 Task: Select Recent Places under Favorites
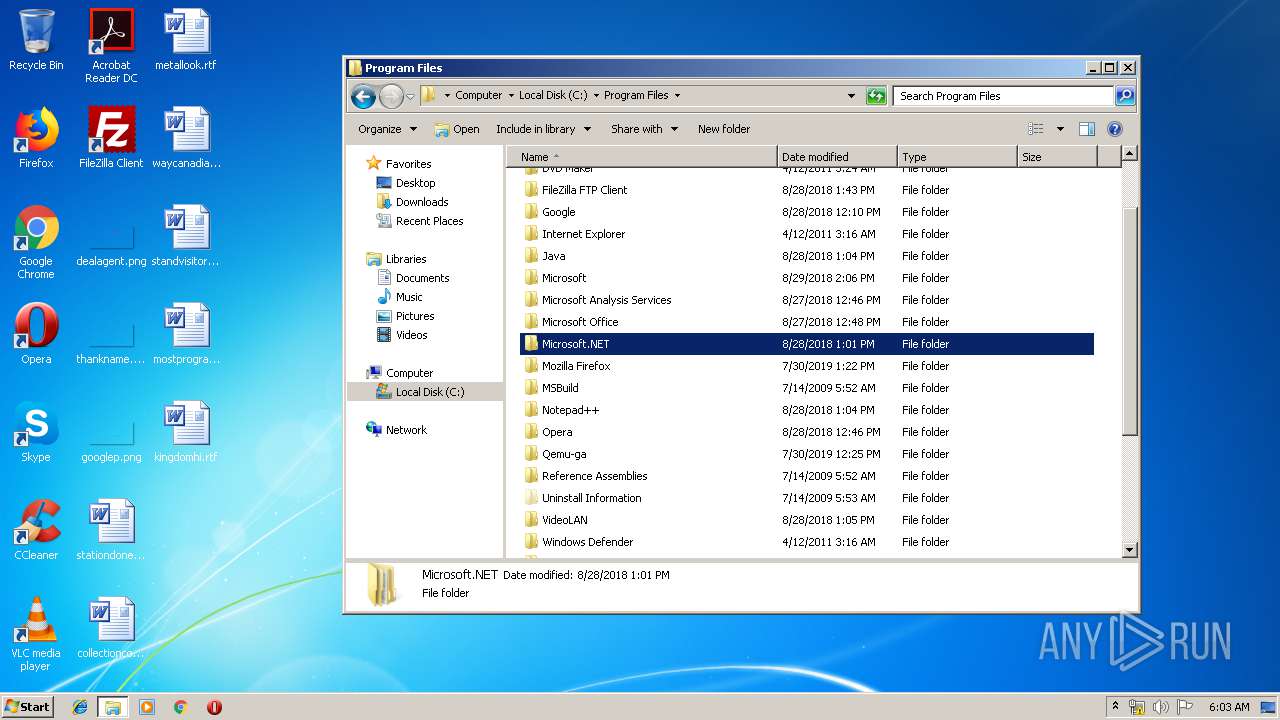420,221
